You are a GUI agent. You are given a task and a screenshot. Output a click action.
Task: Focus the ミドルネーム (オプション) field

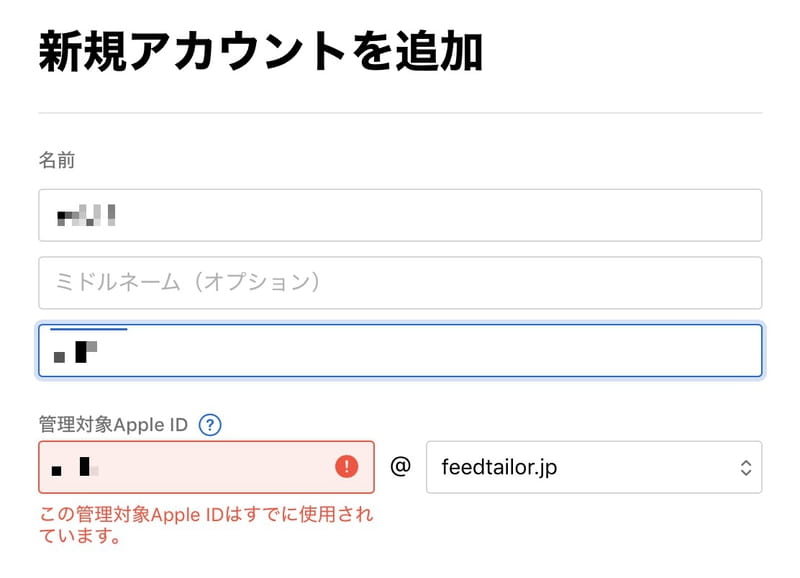point(400,283)
